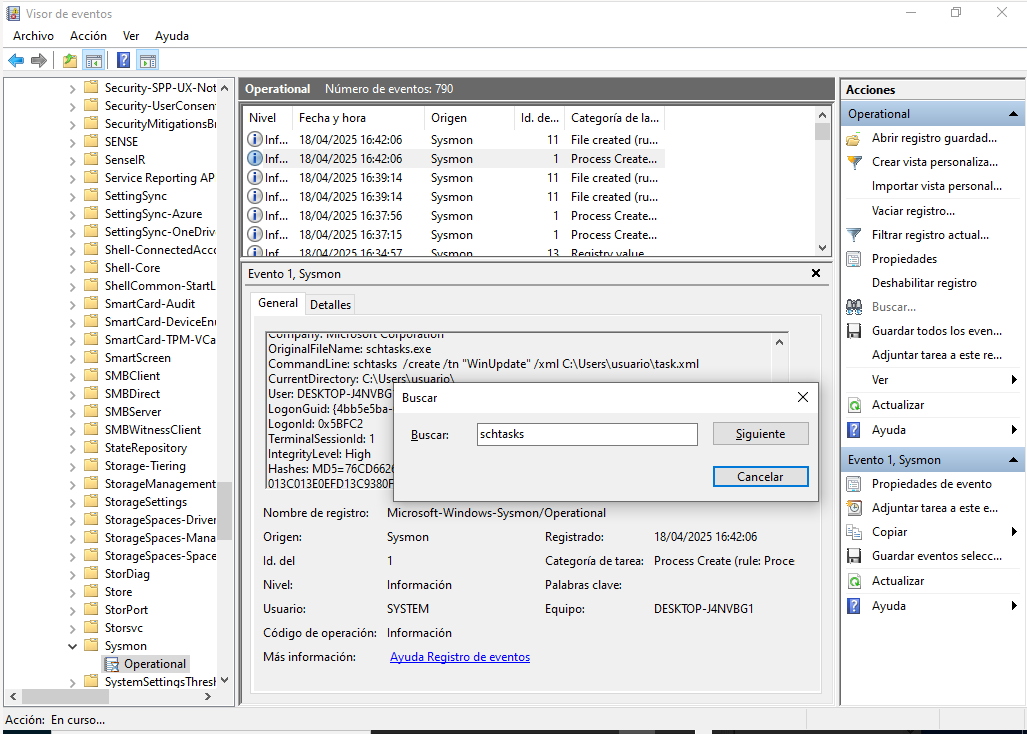Collapse the Evento 1, Sysmon actions section
Screen dimensions: 1027x734
pos(1013,460)
